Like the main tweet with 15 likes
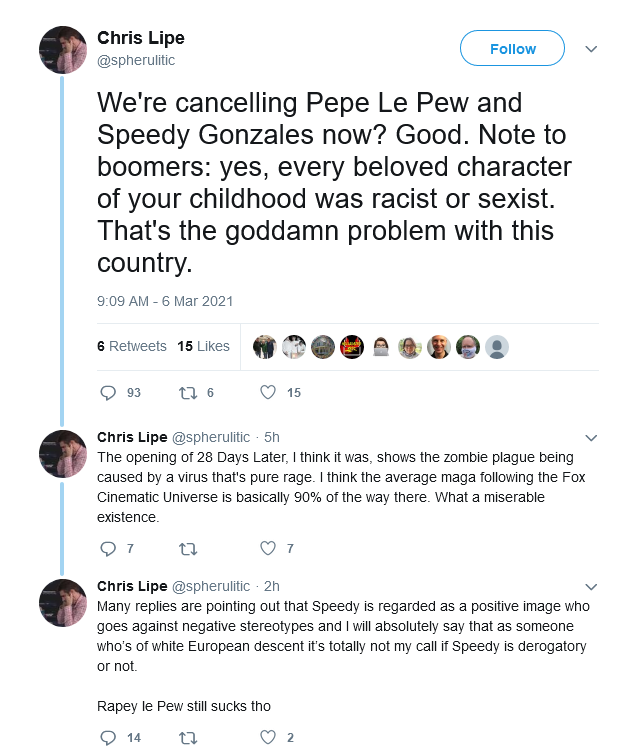Screen dimensions: 636x756 click(x=268, y=392)
